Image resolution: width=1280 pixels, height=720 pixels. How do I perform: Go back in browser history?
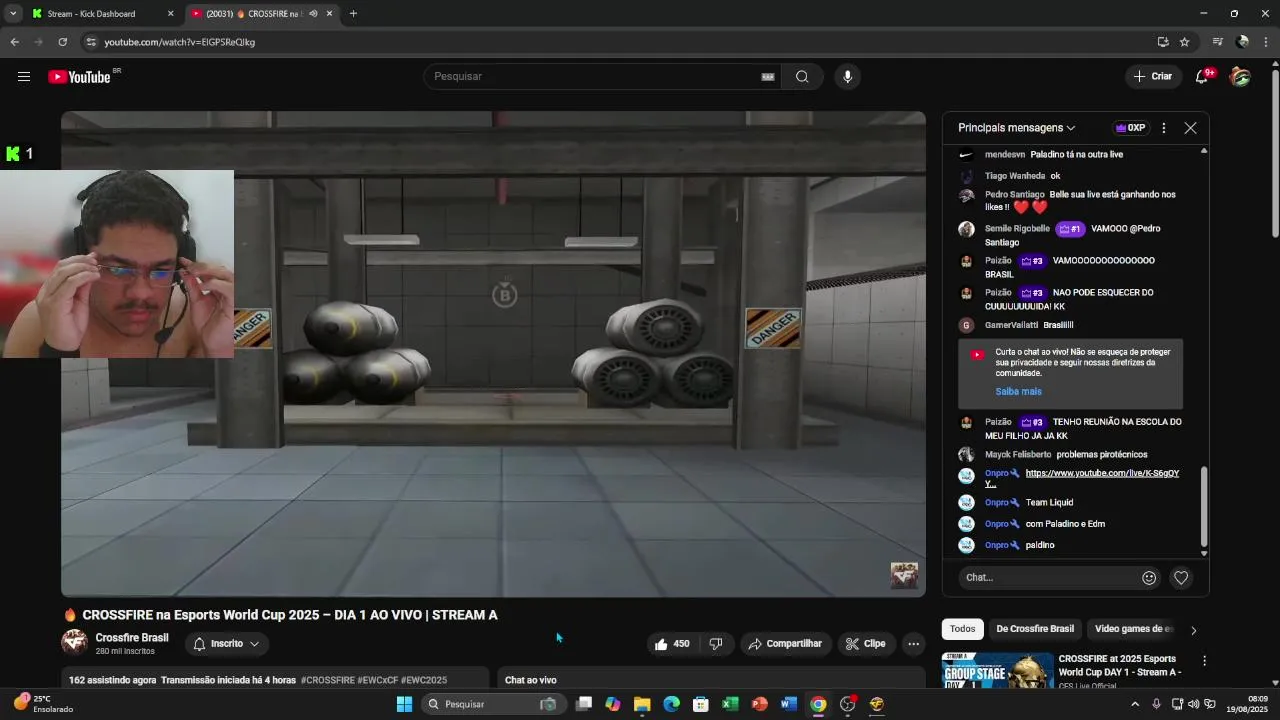tap(14, 42)
